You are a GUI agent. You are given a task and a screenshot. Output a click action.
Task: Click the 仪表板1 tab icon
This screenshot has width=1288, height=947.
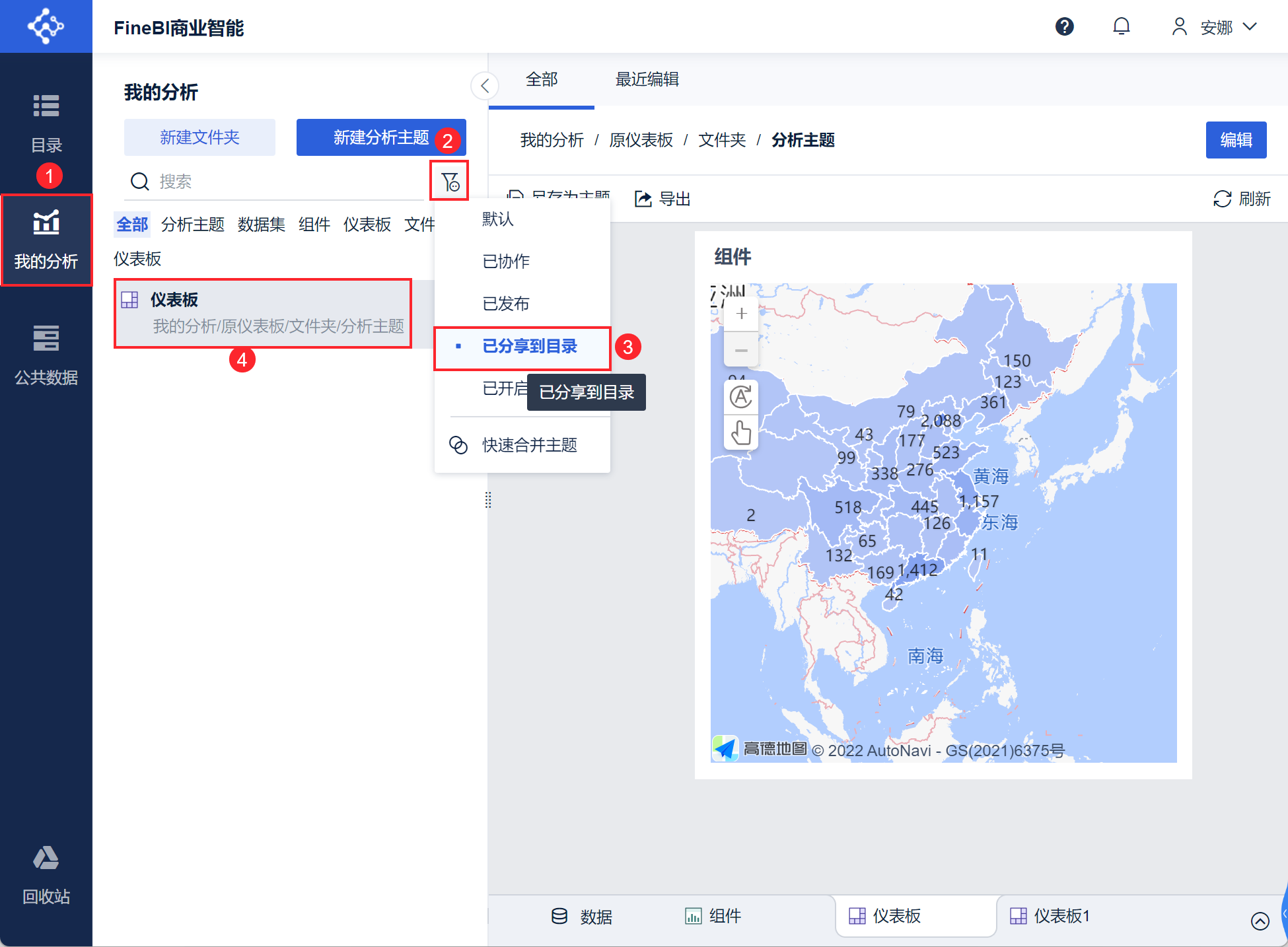[1019, 916]
